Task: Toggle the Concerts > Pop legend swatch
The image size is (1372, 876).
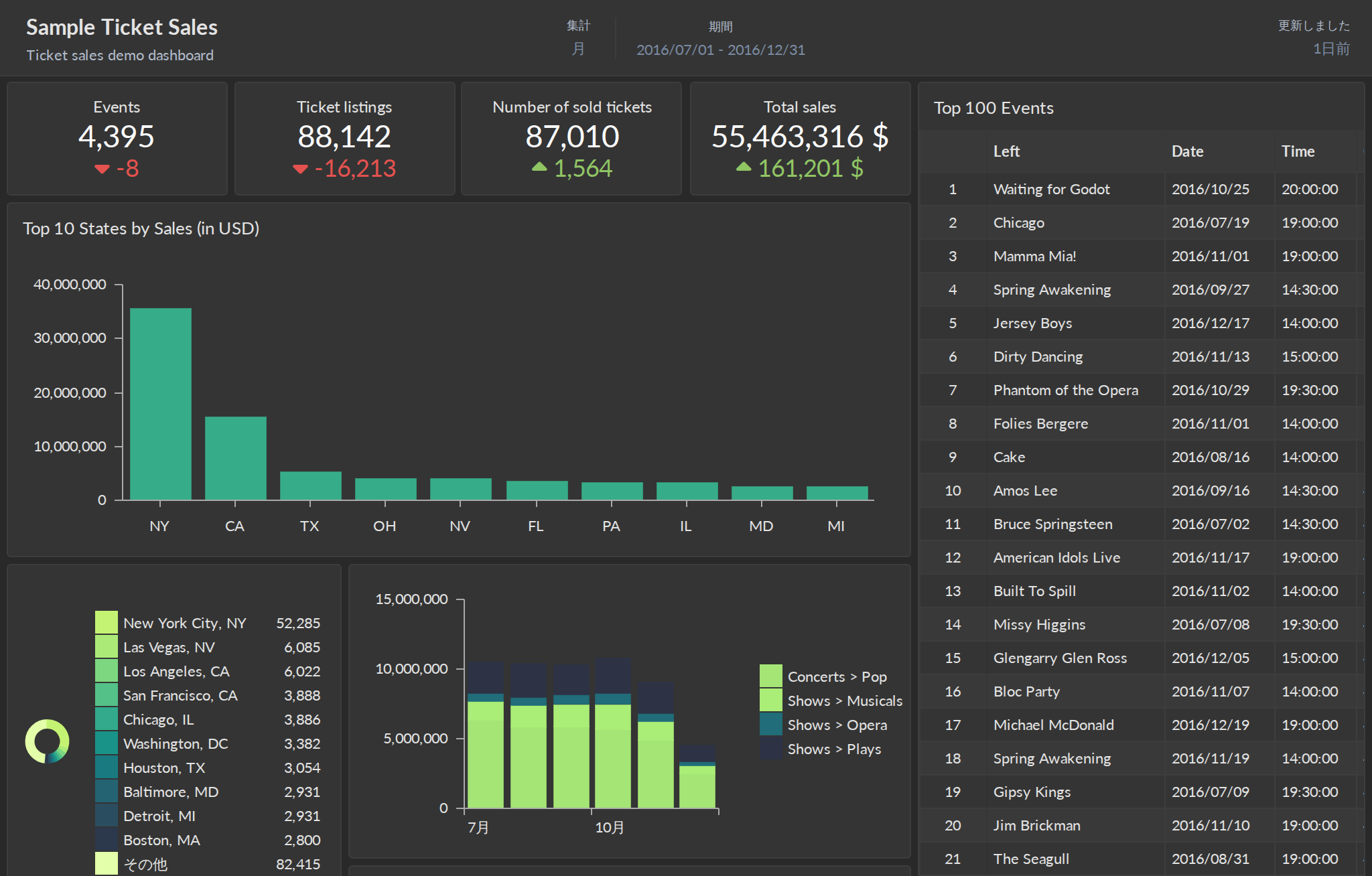Action: 771,676
